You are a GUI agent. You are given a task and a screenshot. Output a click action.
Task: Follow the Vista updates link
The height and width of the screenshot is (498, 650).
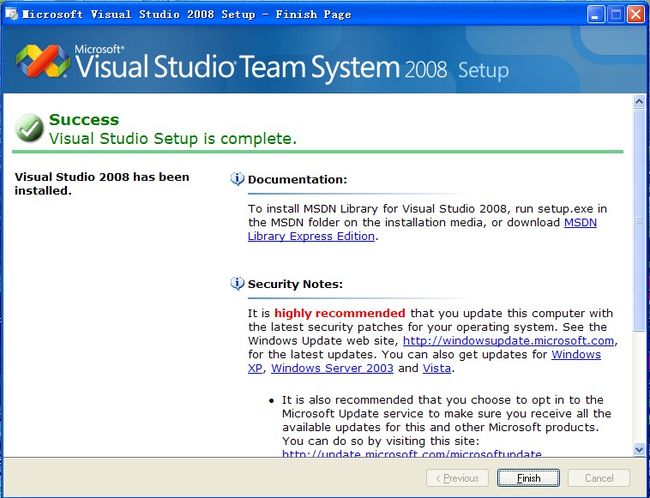click(437, 368)
